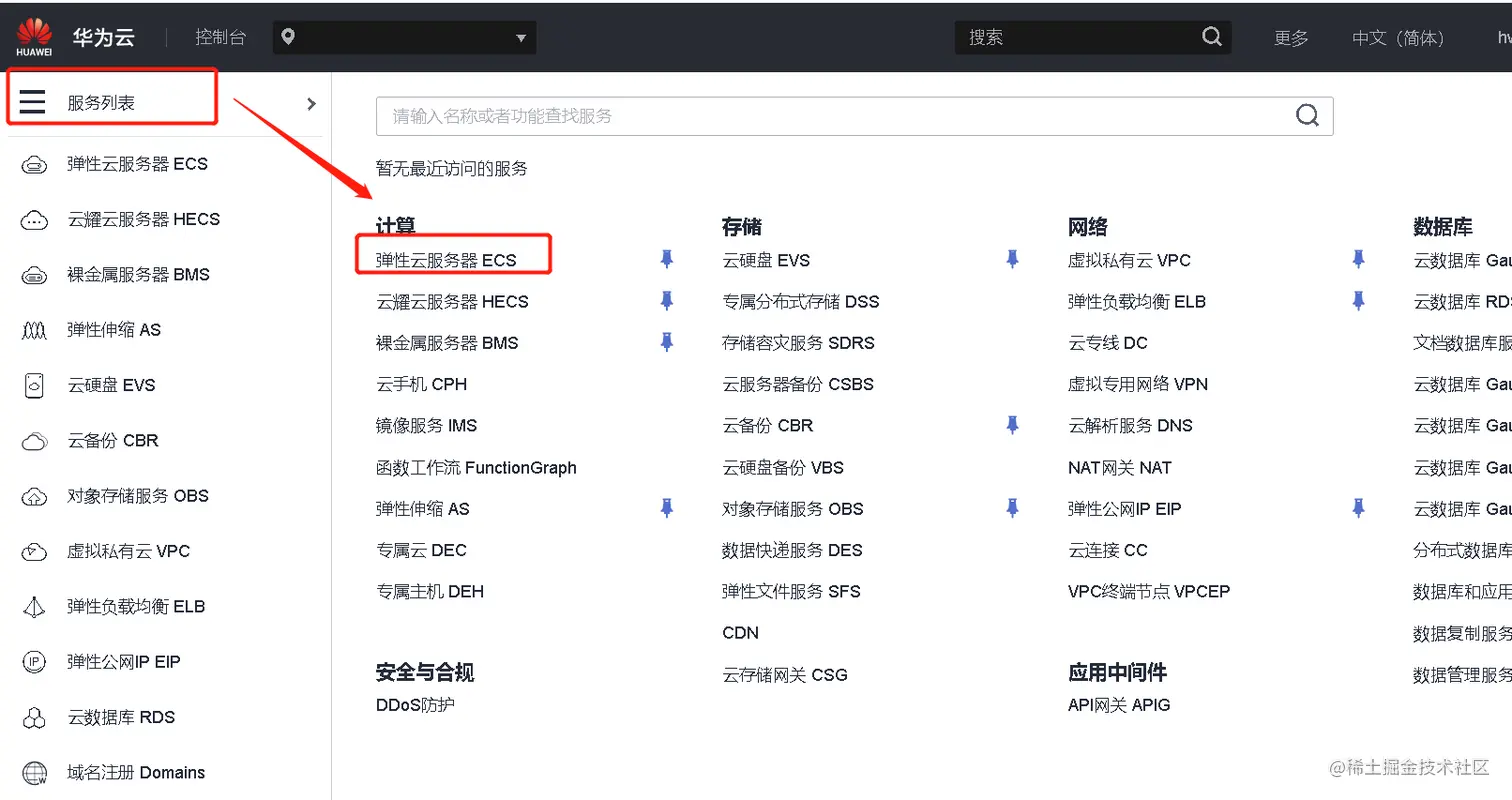Click in the top 搜索 field

[x=1093, y=37]
